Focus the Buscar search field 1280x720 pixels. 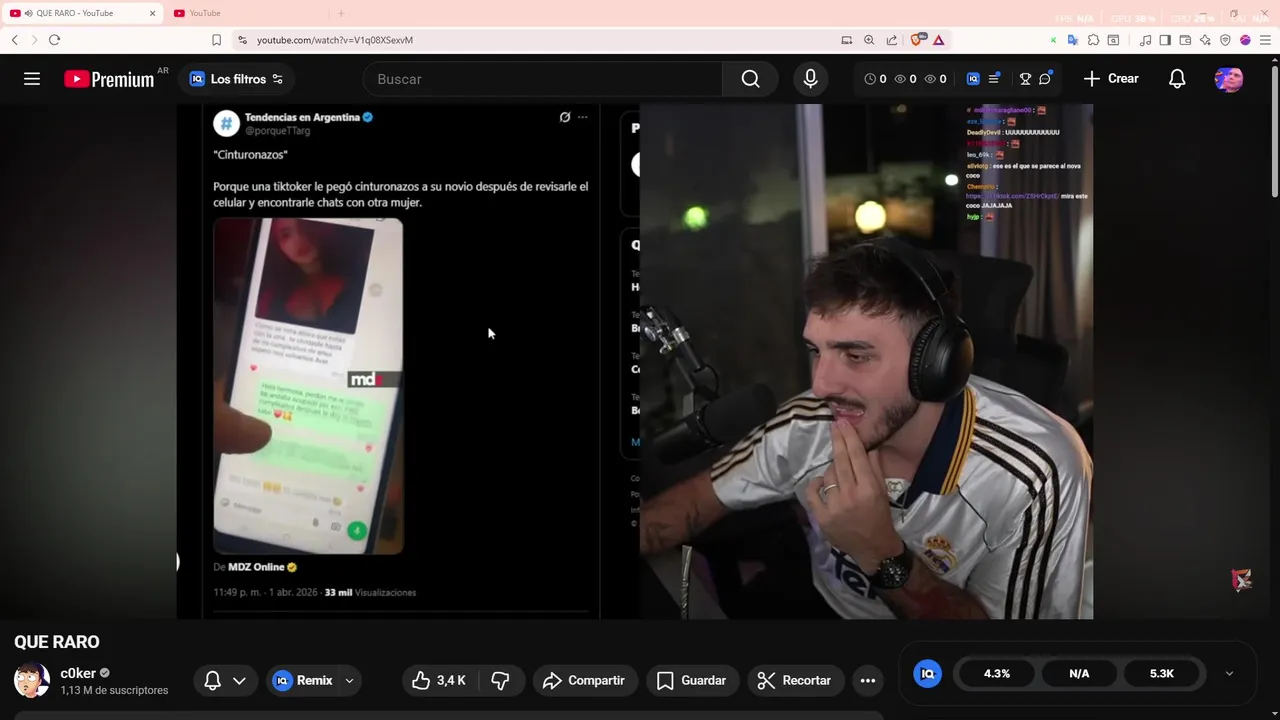tap(543, 79)
